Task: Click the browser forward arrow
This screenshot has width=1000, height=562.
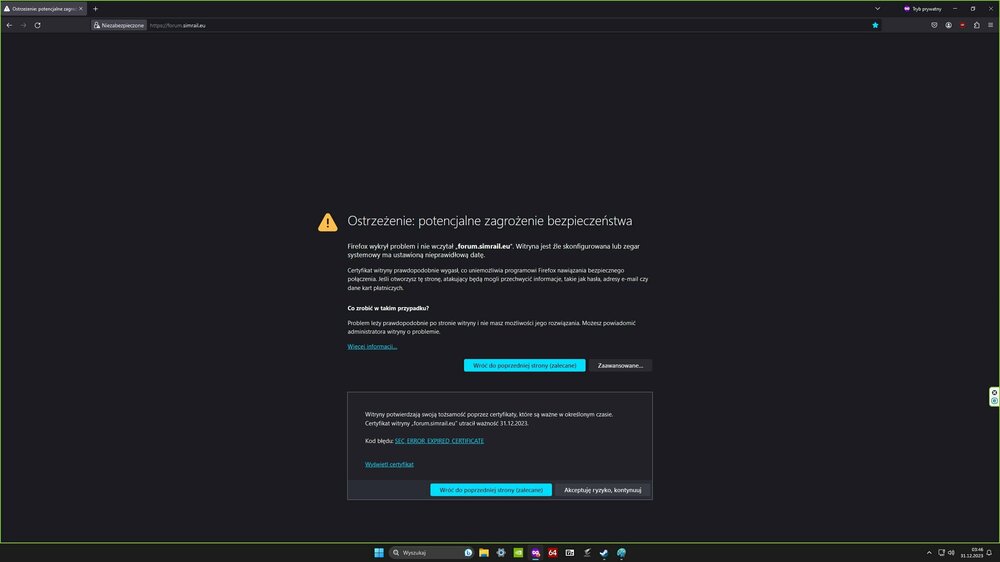Action: (24, 26)
